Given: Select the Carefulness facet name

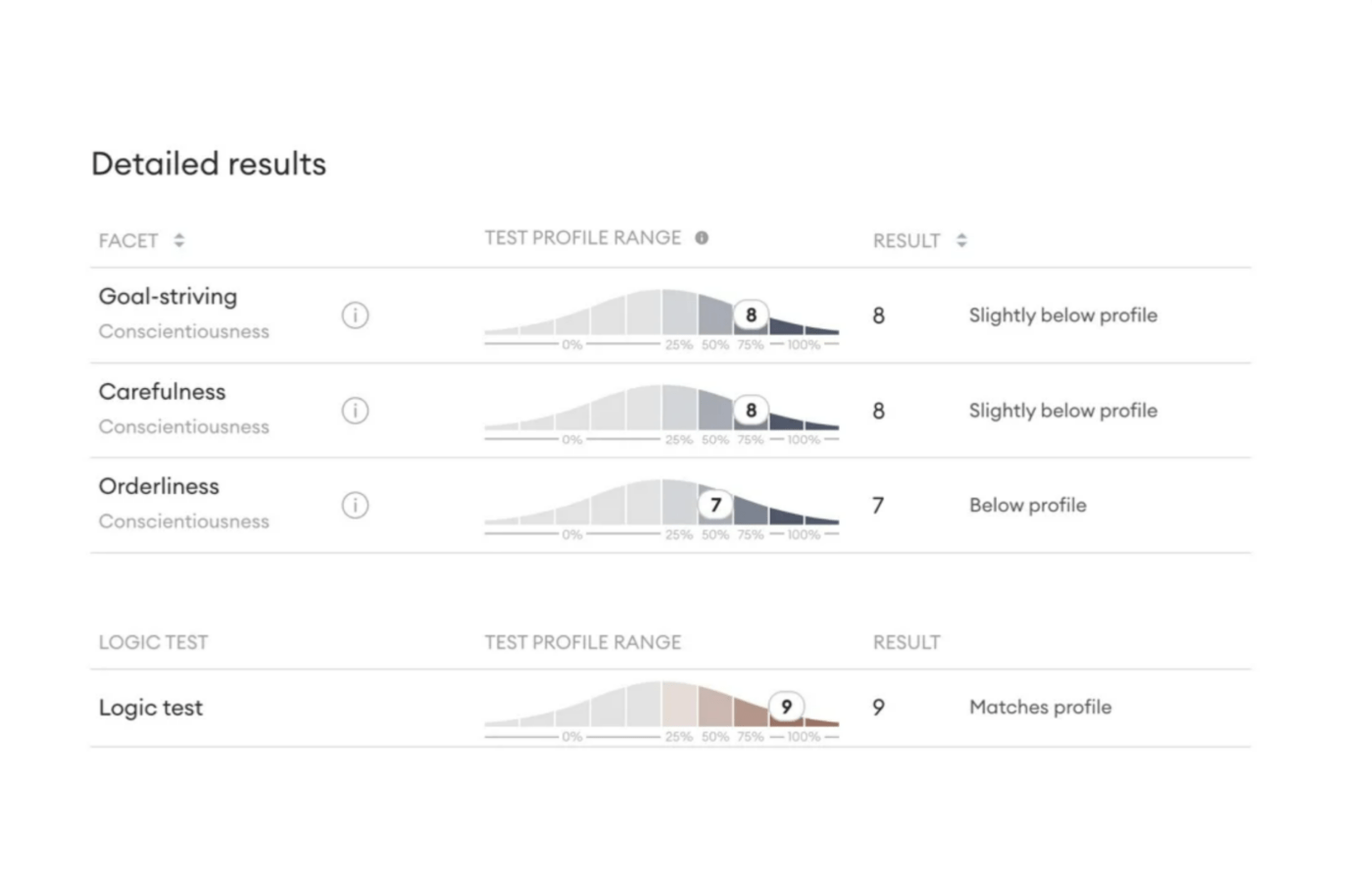Looking at the screenshot, I should (x=162, y=391).
